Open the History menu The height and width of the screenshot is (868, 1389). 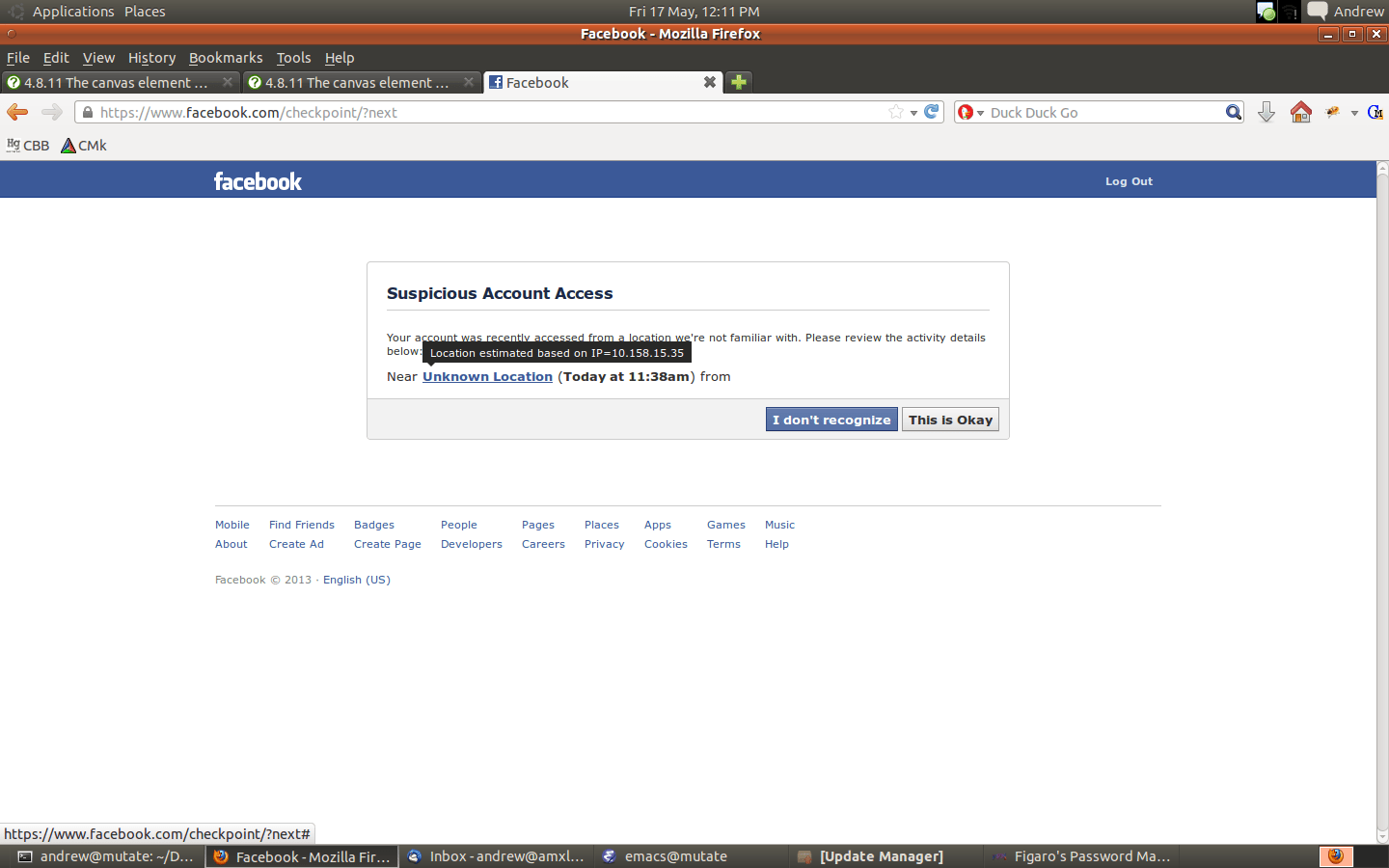(x=152, y=58)
